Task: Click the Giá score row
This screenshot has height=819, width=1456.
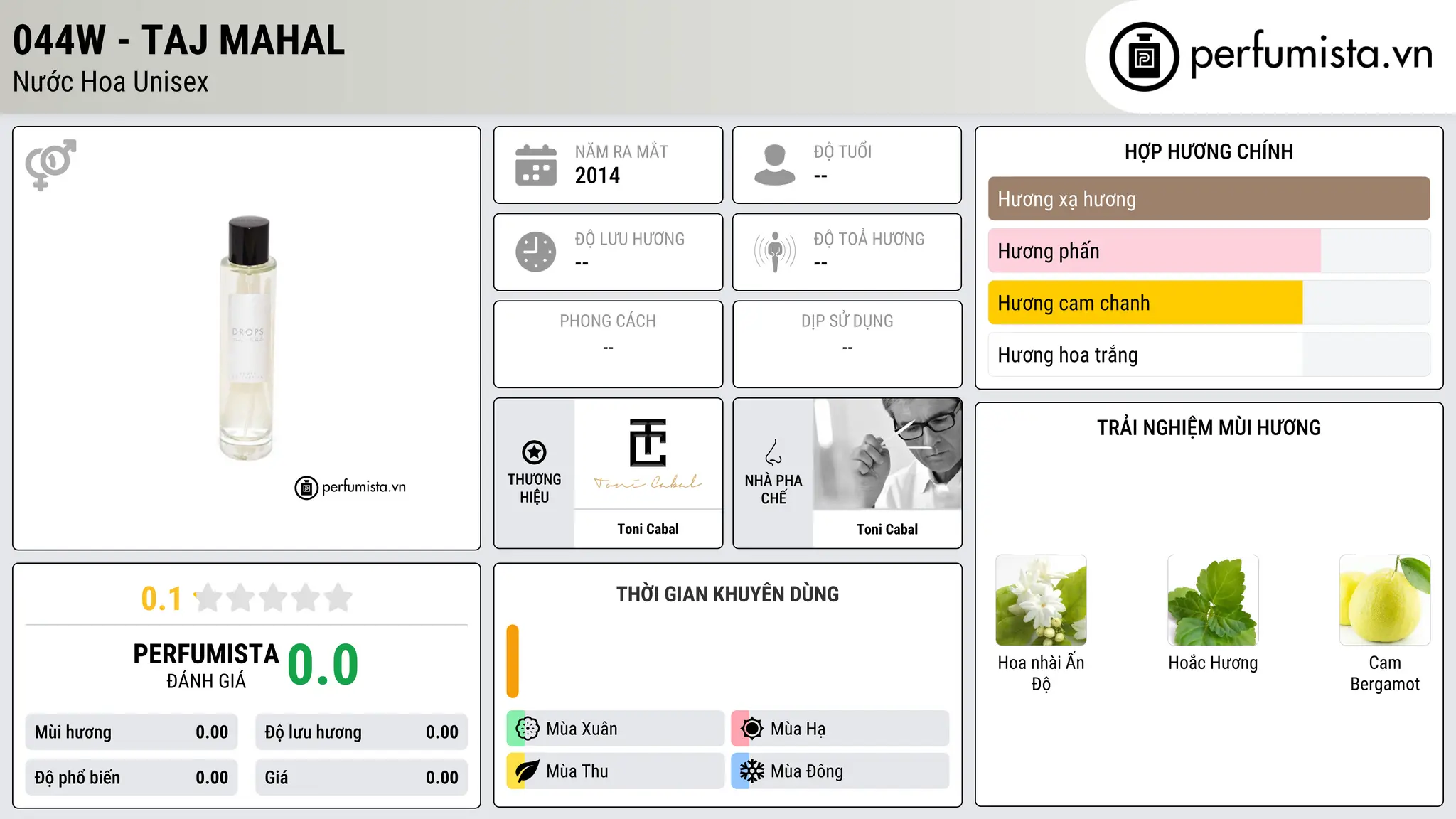Action: point(361,778)
